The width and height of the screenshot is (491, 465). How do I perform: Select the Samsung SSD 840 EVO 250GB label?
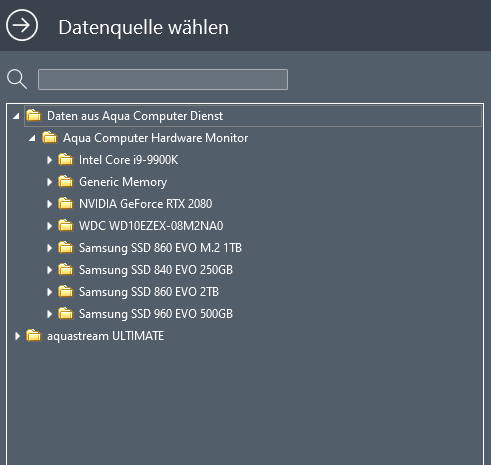156,270
